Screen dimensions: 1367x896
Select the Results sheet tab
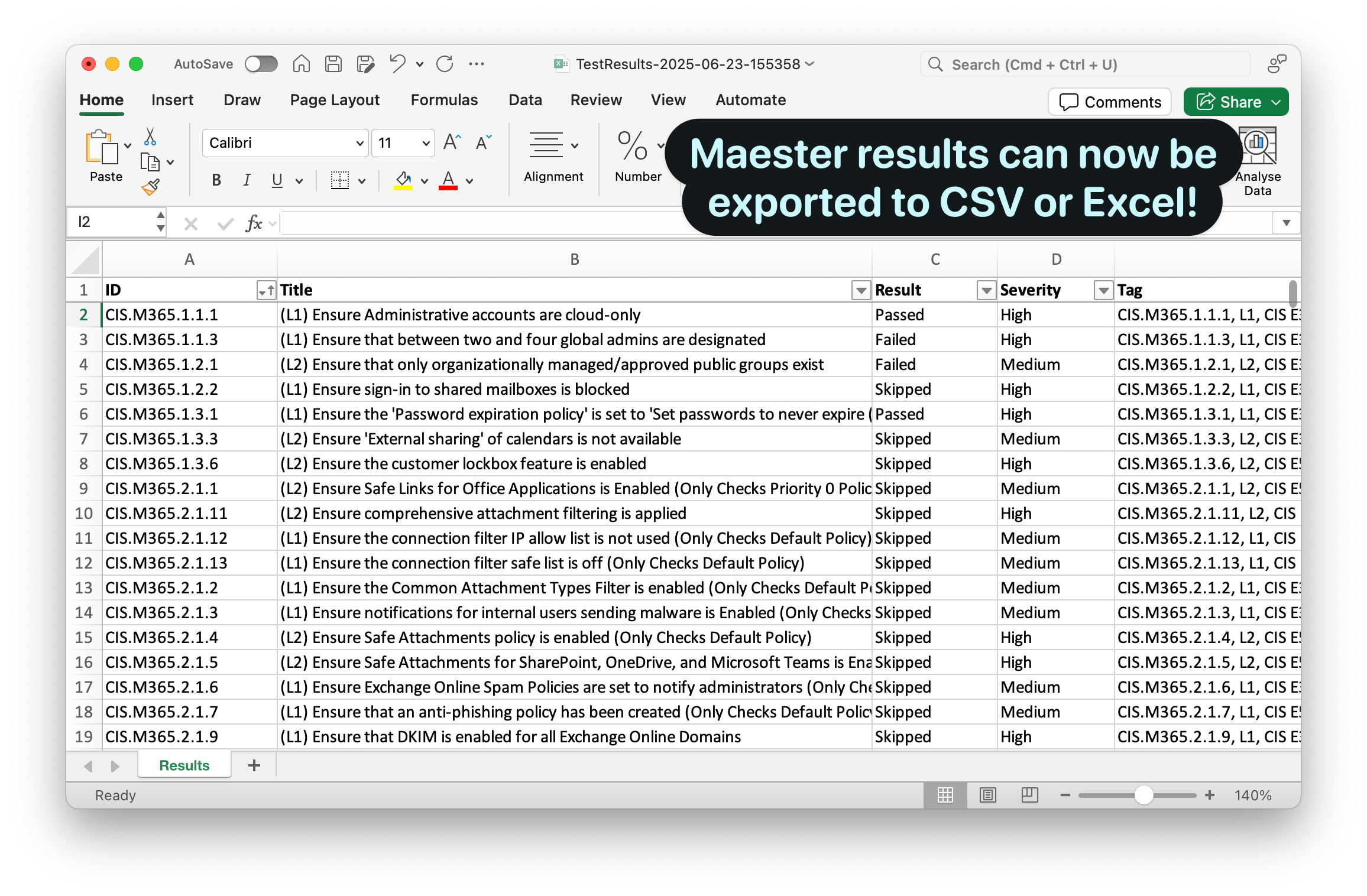point(183,765)
